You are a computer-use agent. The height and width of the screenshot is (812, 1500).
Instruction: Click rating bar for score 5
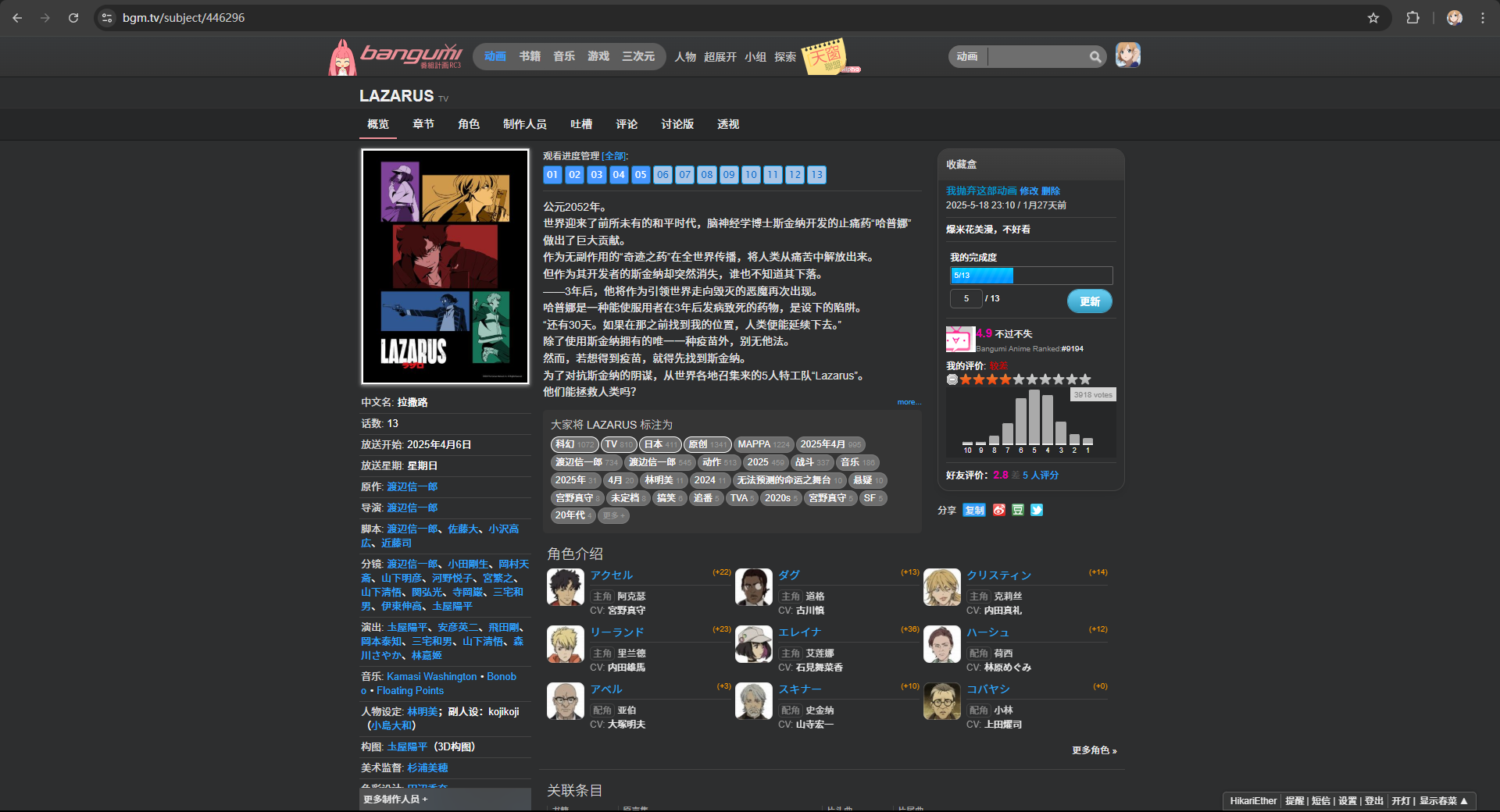1034,418
